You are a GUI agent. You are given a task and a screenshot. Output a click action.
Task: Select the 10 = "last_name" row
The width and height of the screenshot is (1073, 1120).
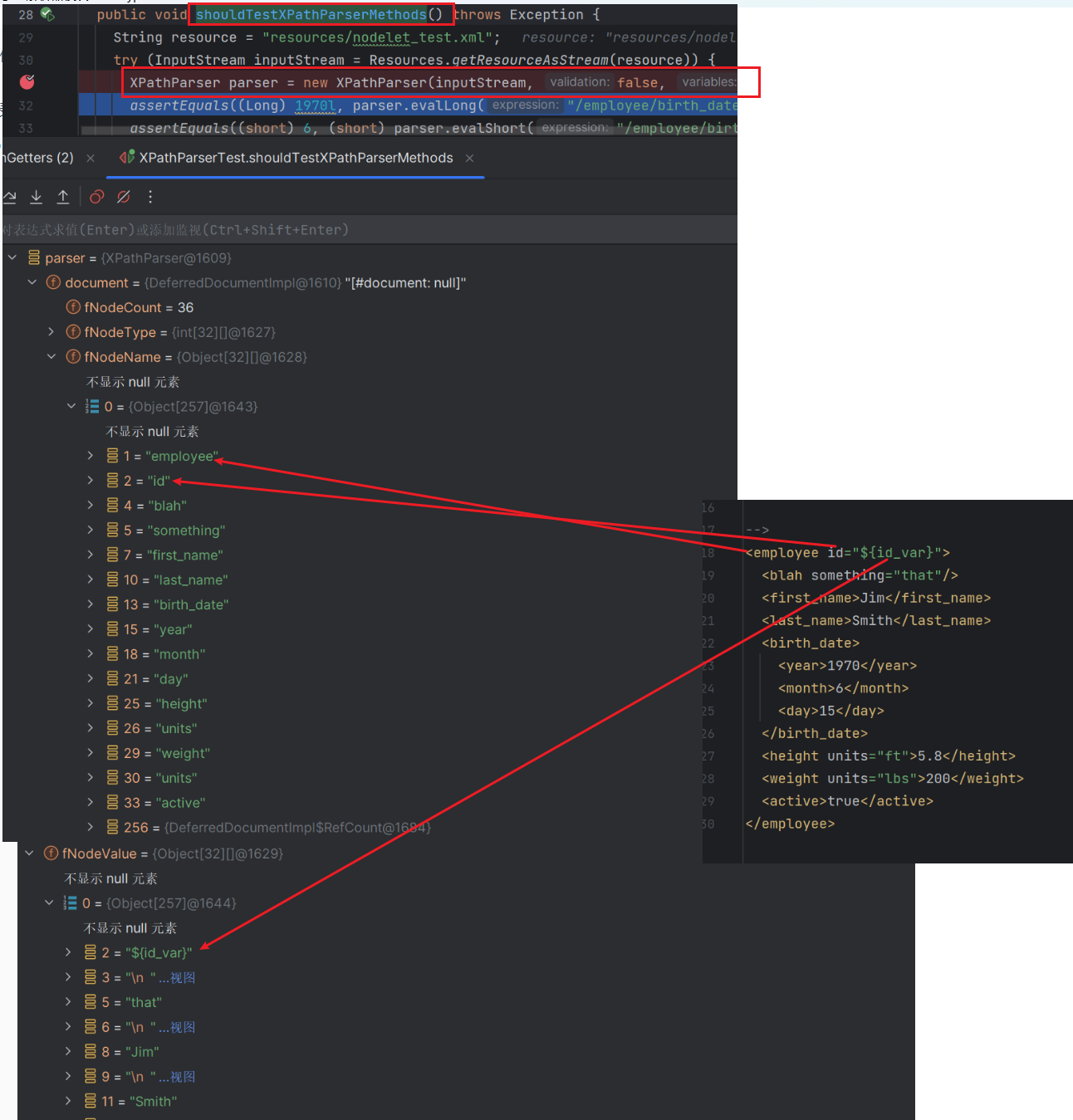pos(175,580)
